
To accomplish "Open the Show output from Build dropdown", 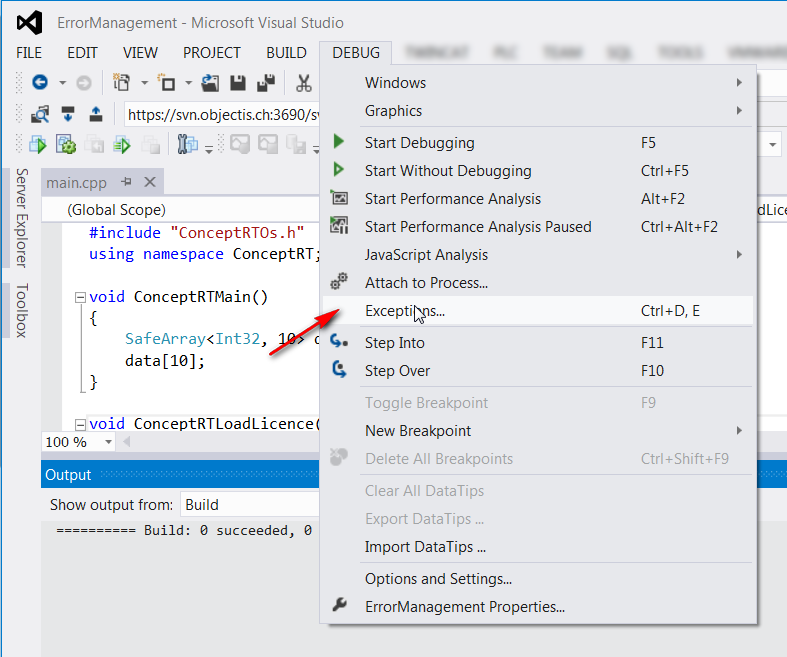I will click(249, 504).
